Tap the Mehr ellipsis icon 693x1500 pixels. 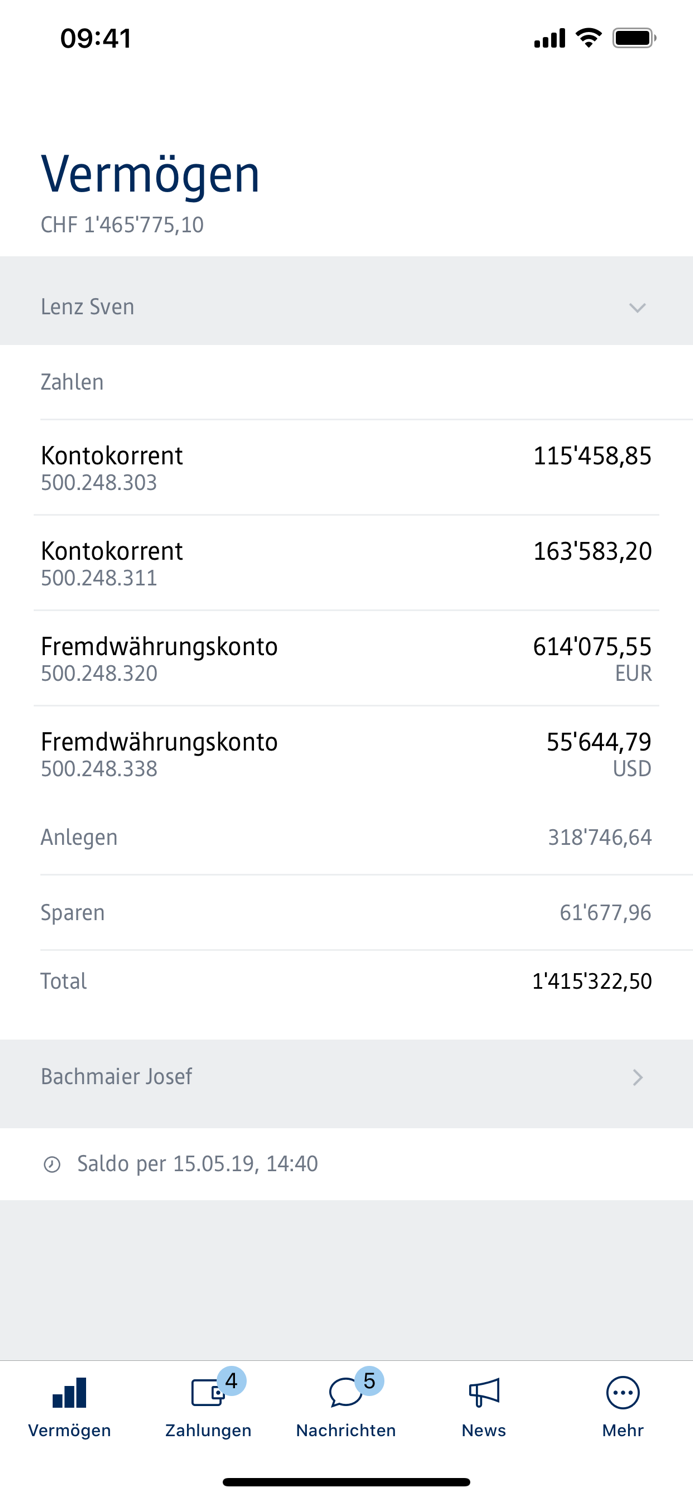622,1390
